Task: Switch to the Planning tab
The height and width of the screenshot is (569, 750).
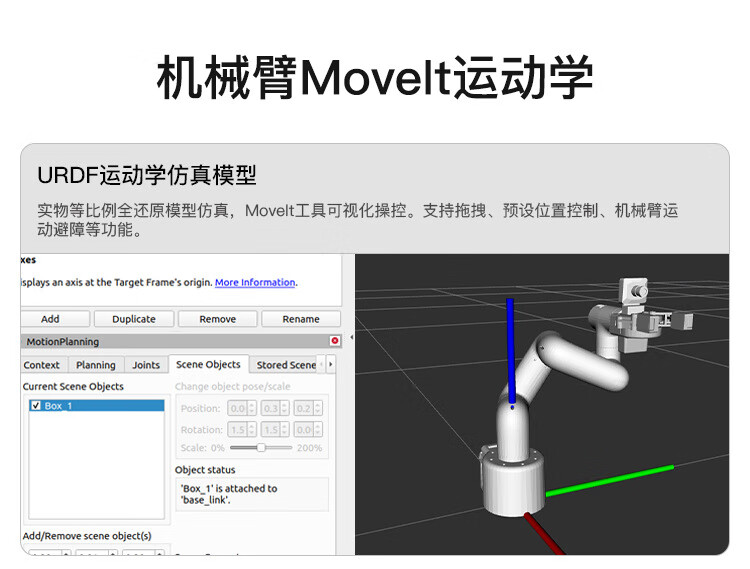Action: [96, 365]
